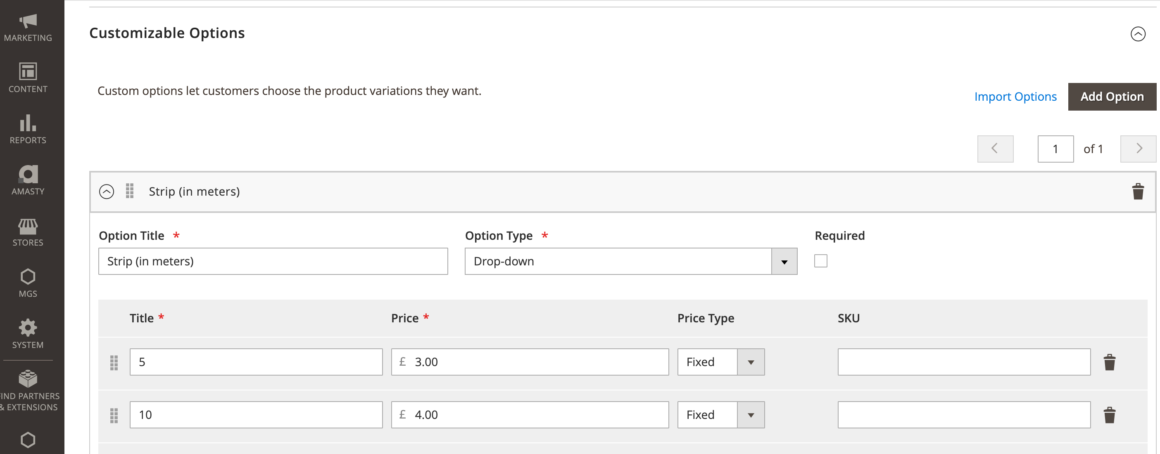Viewport: 1160px width, 454px height.
Task: Delete the Strip (in meters) option
Action: coord(1138,192)
